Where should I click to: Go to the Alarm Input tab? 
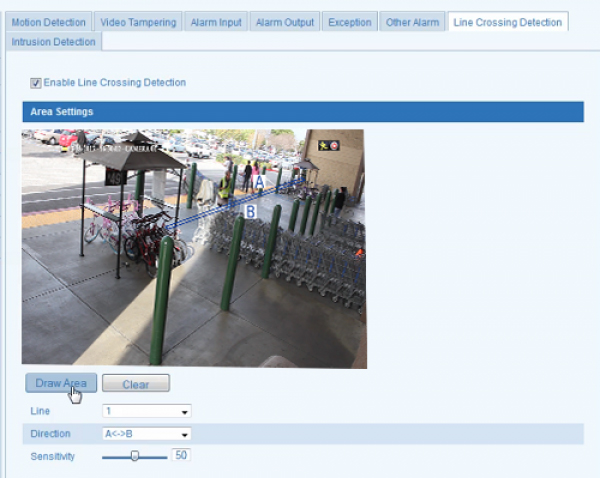point(214,22)
